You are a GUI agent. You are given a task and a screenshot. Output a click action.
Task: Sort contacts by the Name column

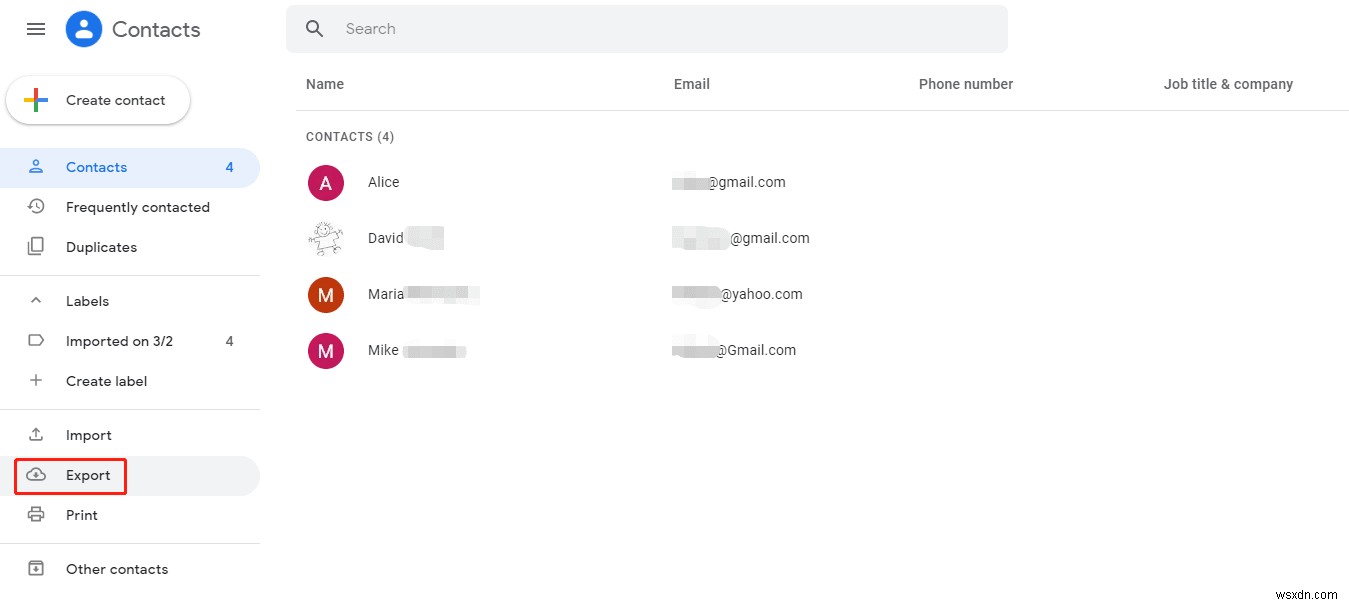point(324,84)
